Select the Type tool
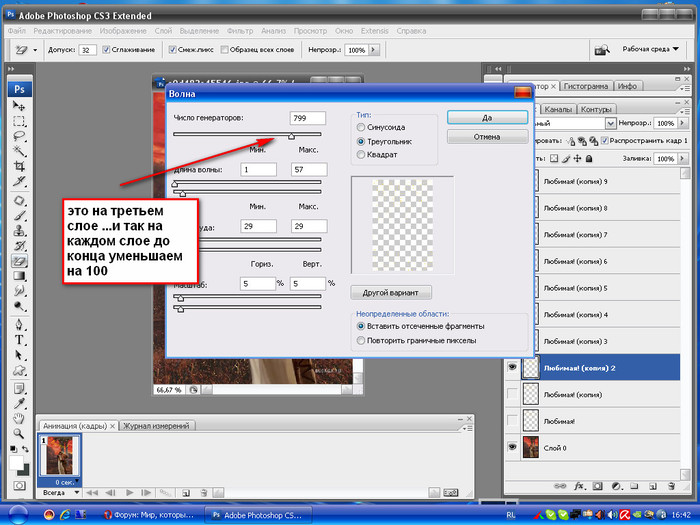Image resolution: width=700 pixels, height=525 pixels. pos(19,340)
